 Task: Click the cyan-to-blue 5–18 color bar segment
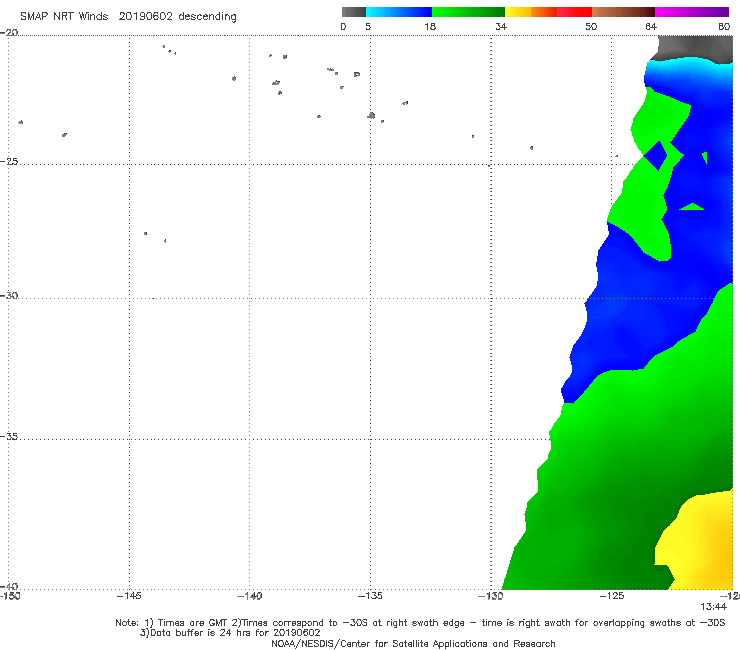[399, 12]
